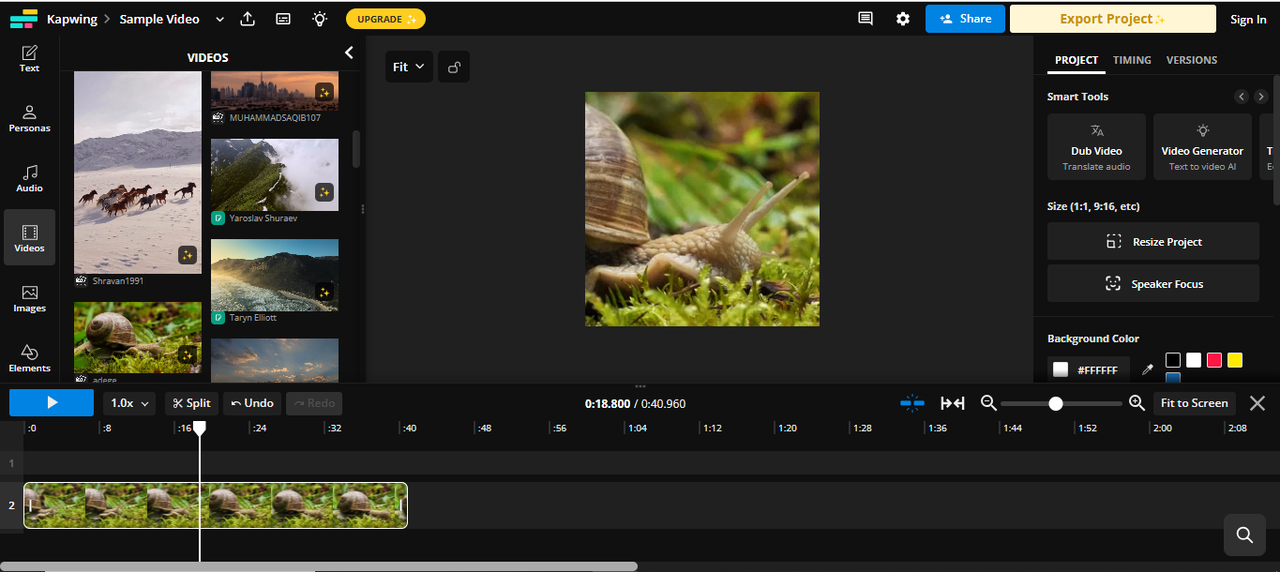
Task: Open the comments speech bubble icon
Action: (866, 19)
